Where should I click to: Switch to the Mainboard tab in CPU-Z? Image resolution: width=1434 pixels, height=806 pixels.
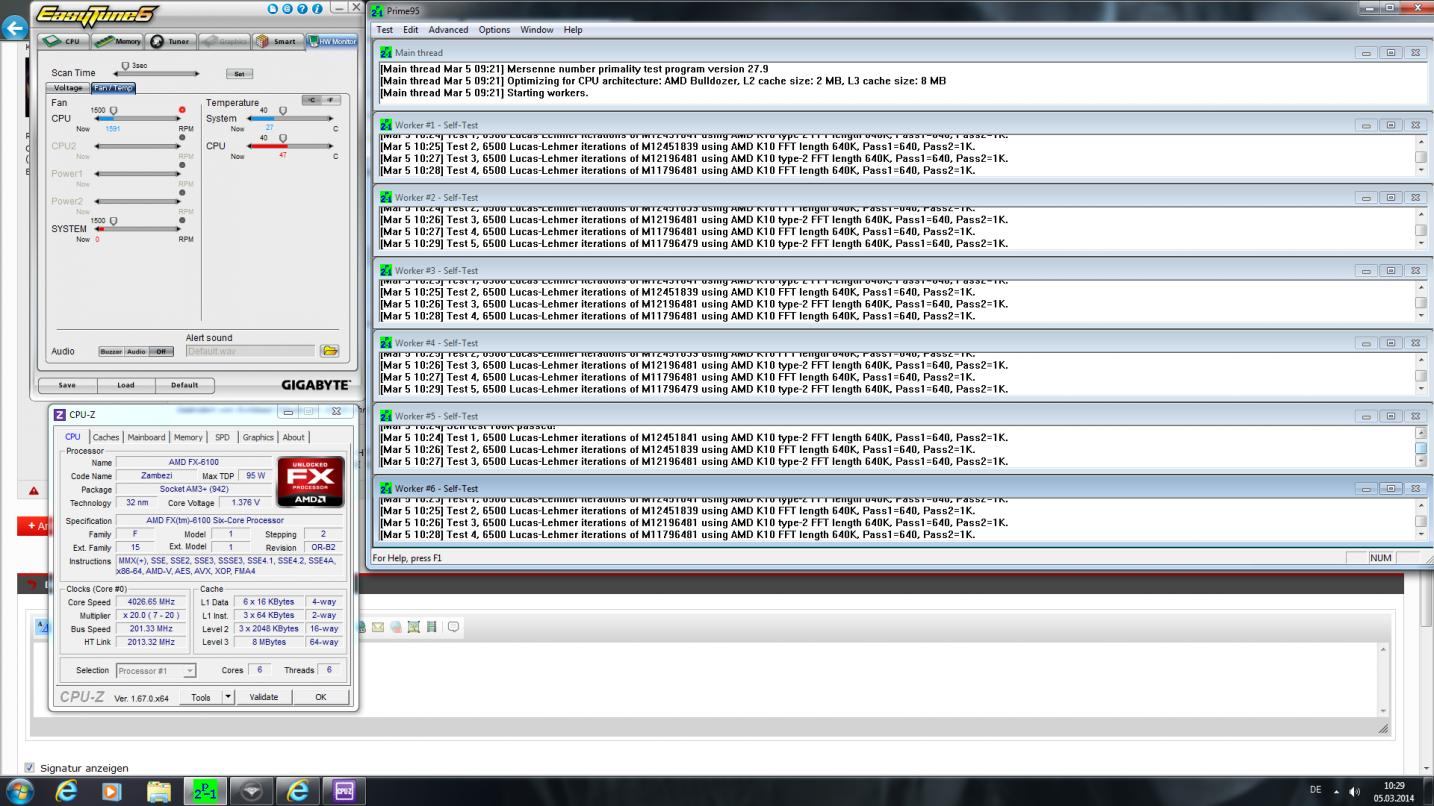click(x=146, y=437)
